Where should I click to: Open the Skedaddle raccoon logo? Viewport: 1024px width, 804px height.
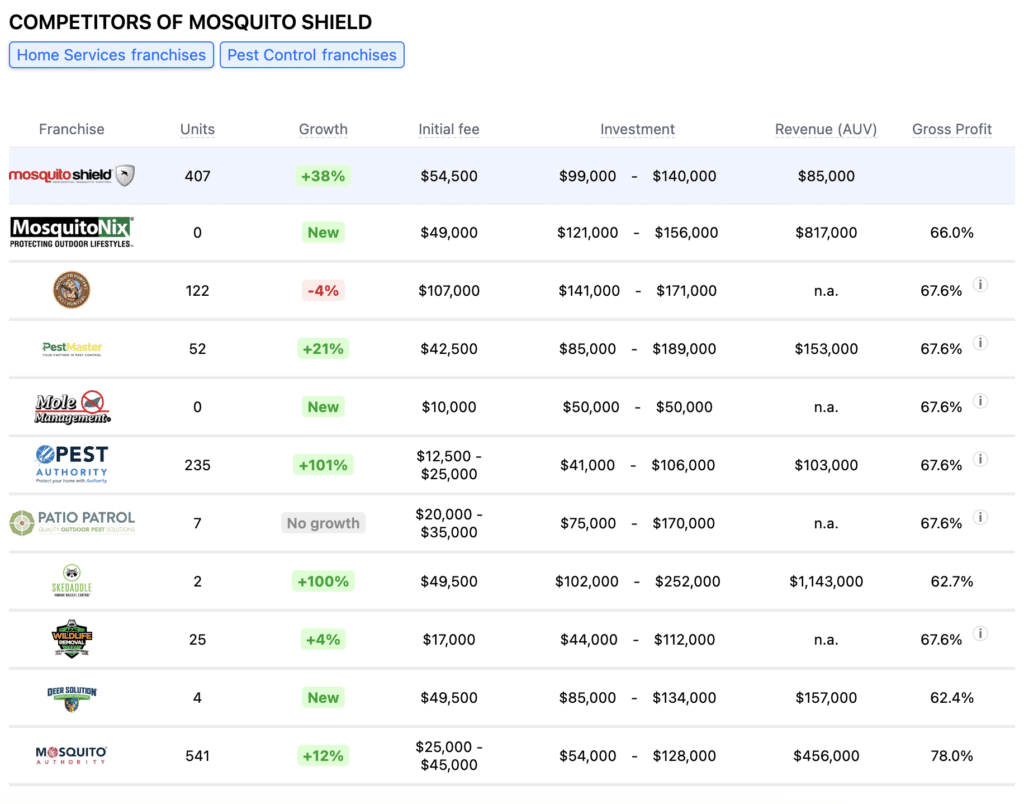tap(72, 581)
